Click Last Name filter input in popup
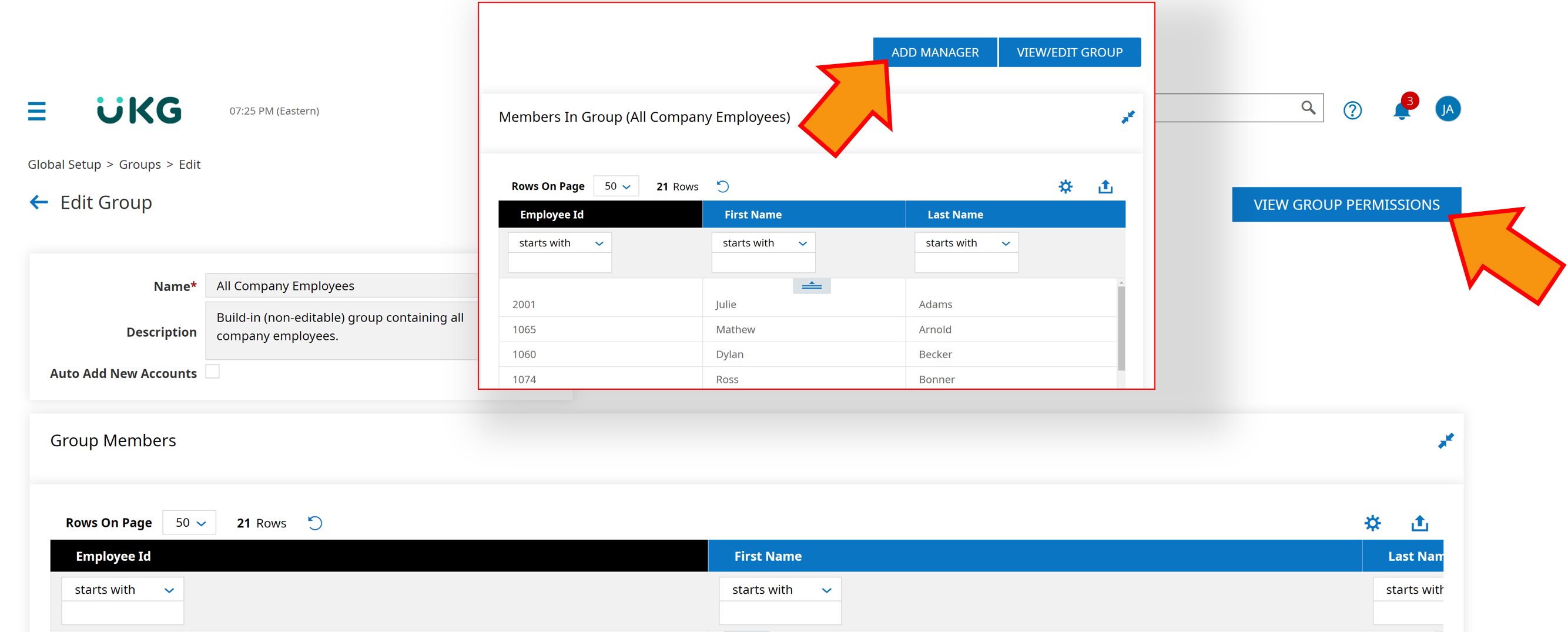 [x=966, y=263]
